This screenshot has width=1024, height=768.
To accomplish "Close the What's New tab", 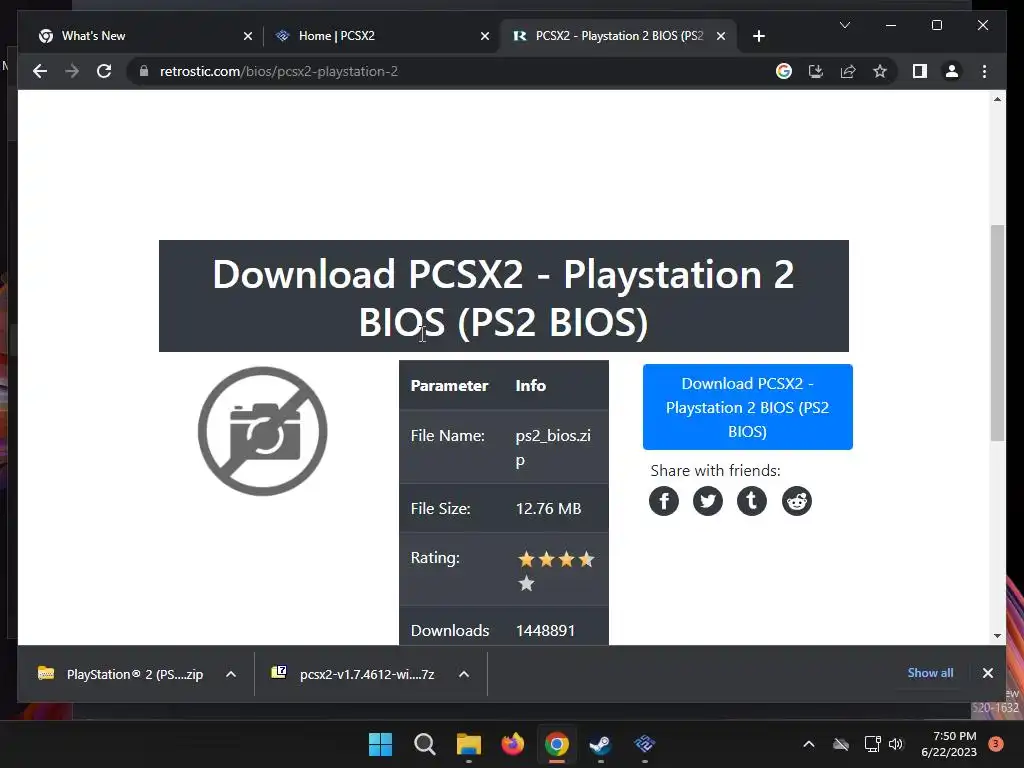I will (248, 36).
